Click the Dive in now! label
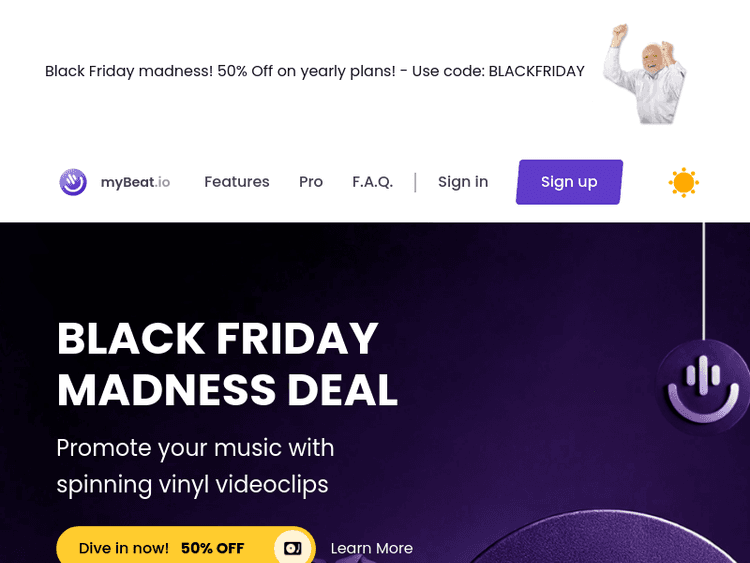 124,548
